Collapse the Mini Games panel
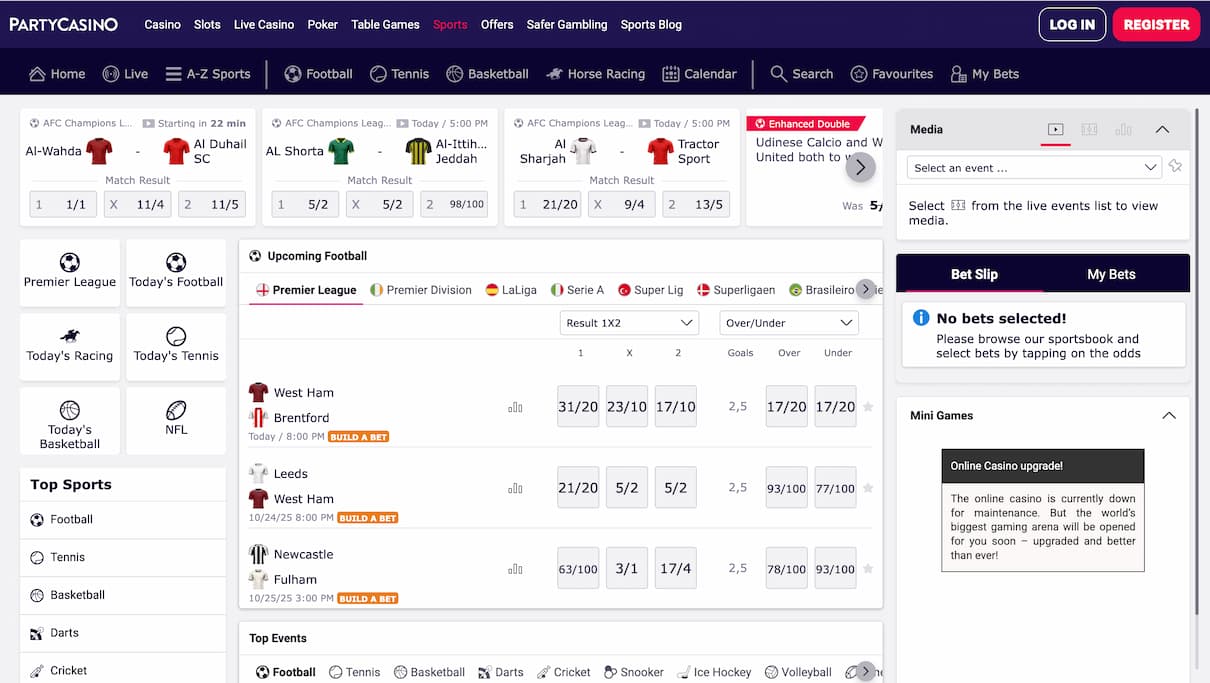The width and height of the screenshot is (1210, 683). [1168, 416]
